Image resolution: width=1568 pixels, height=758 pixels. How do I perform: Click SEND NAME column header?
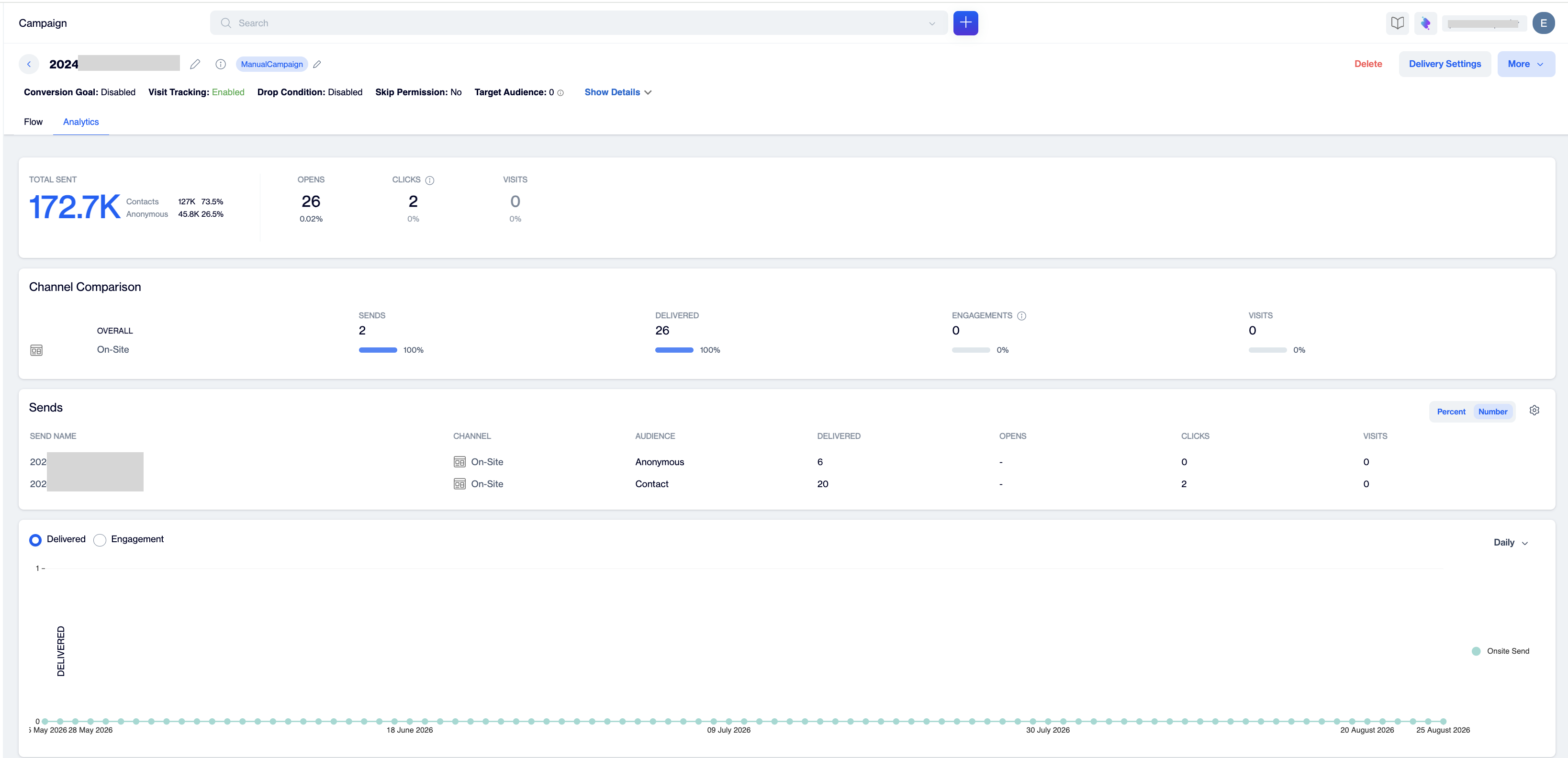(53, 436)
